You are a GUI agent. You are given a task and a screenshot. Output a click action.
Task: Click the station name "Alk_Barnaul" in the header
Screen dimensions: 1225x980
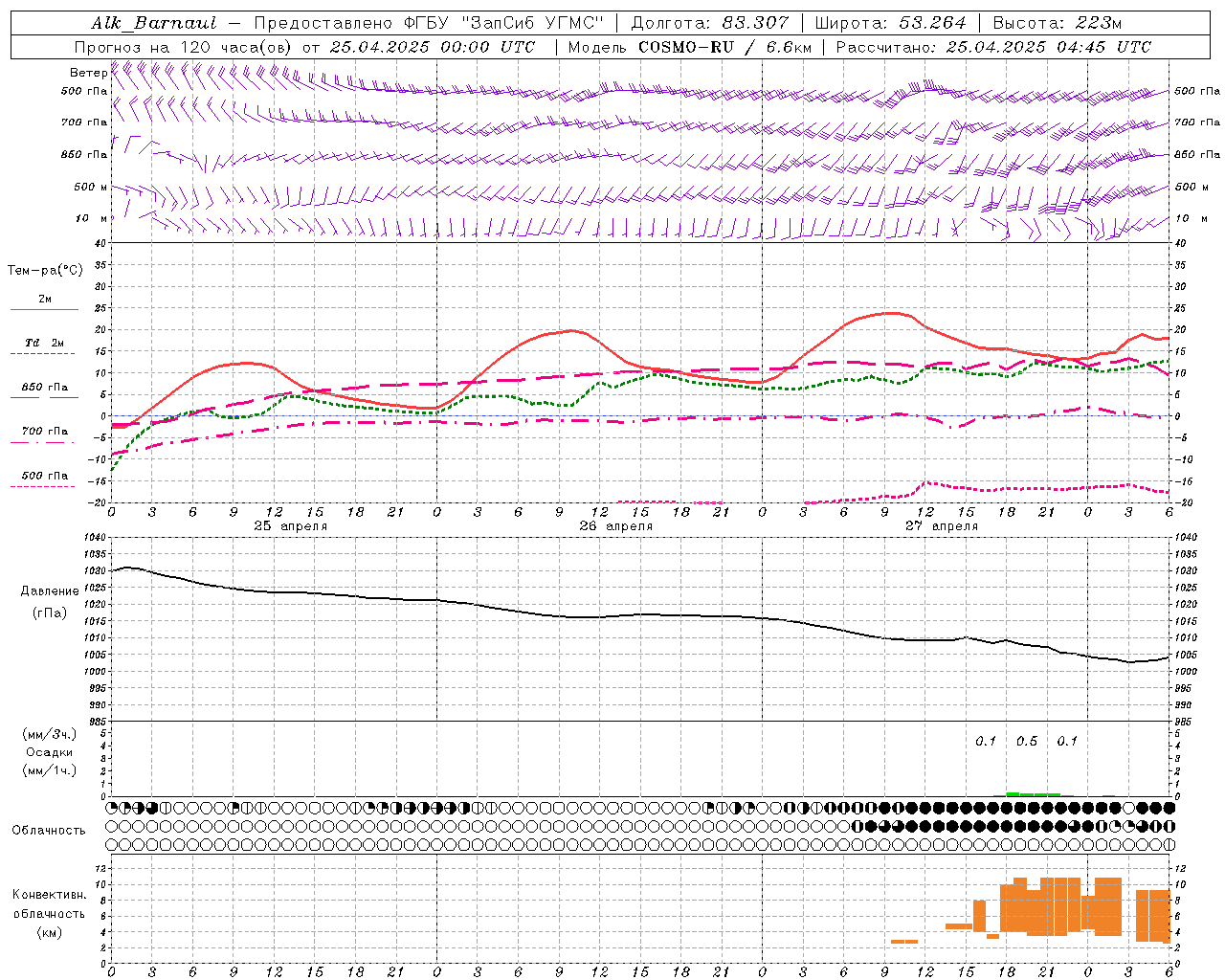tap(154, 23)
